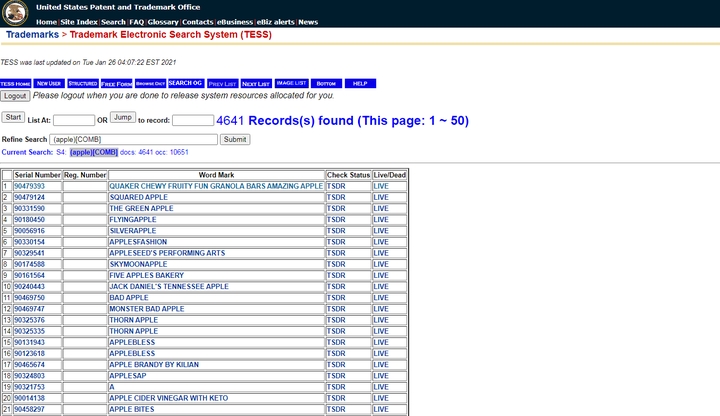Click the USPTO seal logo
The width and height of the screenshot is (720, 416).
click(16, 13)
